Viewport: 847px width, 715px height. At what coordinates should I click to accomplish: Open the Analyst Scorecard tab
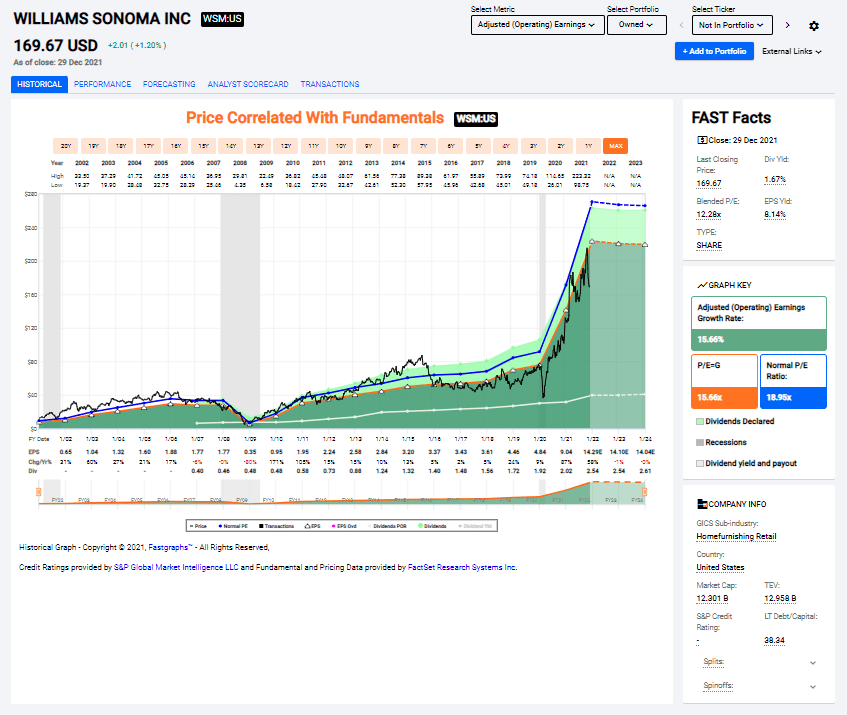(248, 84)
